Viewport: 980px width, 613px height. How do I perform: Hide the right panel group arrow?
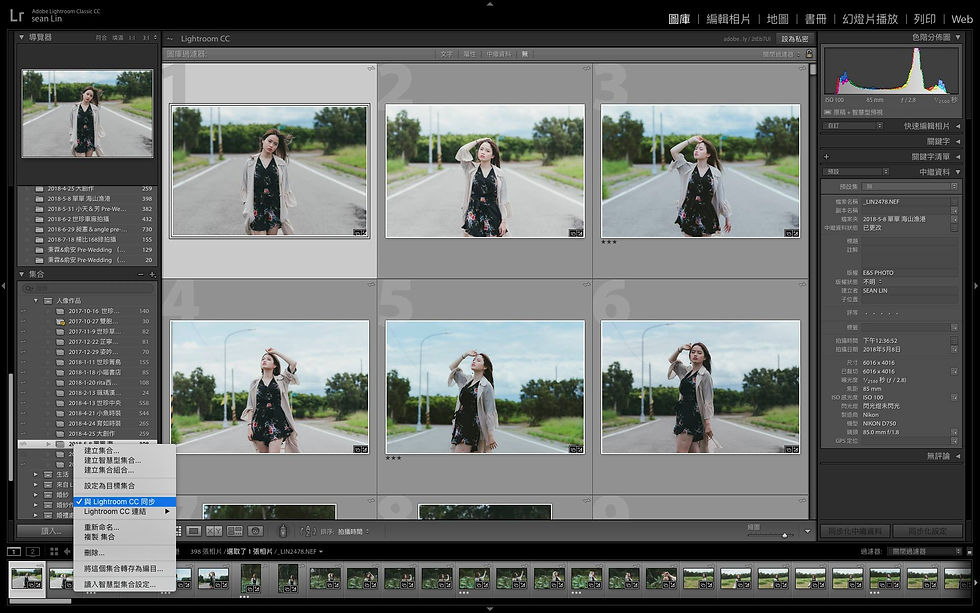(x=976, y=286)
